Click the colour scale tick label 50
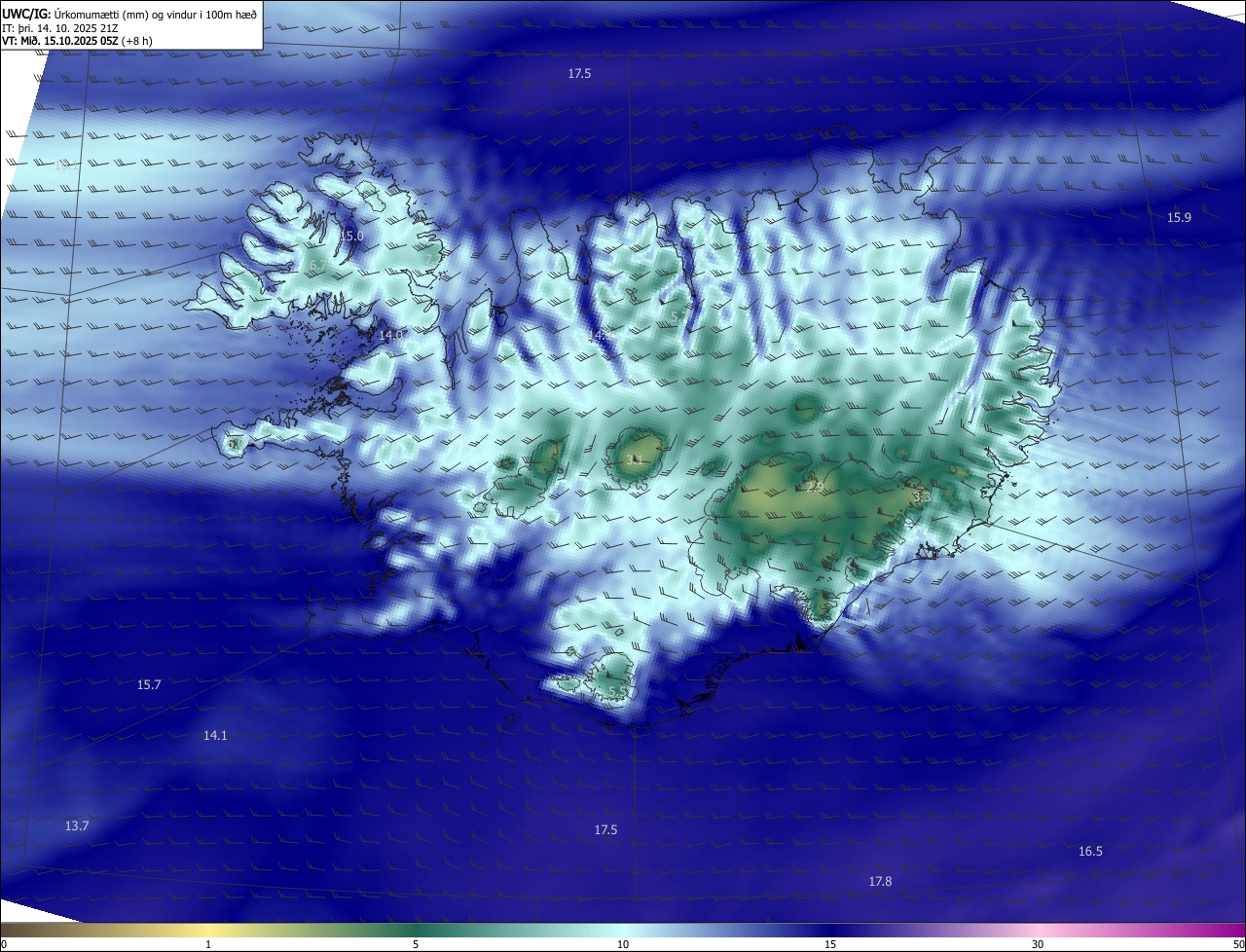The height and width of the screenshot is (952, 1246). click(x=1239, y=944)
